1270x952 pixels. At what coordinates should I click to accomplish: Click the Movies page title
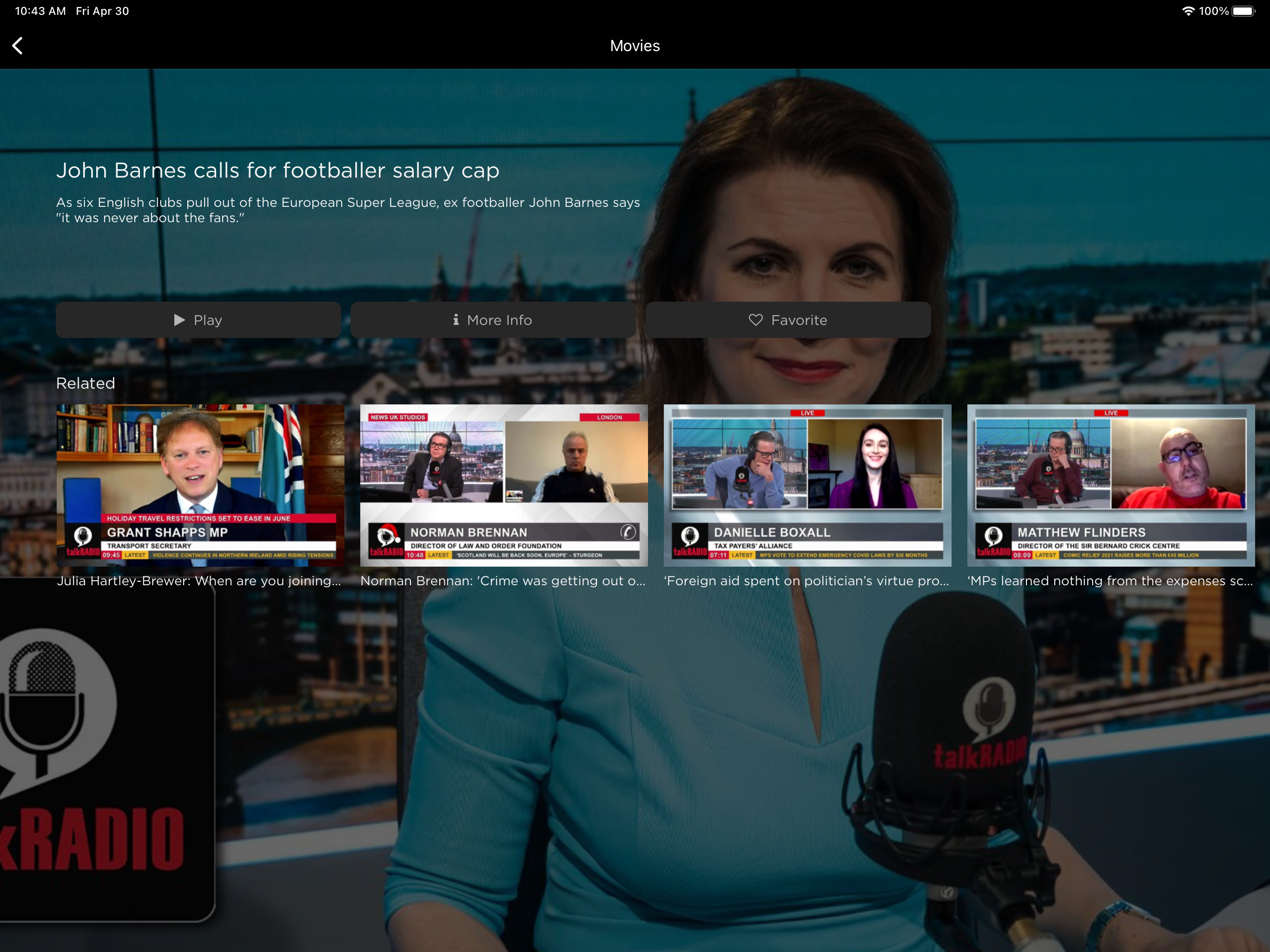[635, 46]
